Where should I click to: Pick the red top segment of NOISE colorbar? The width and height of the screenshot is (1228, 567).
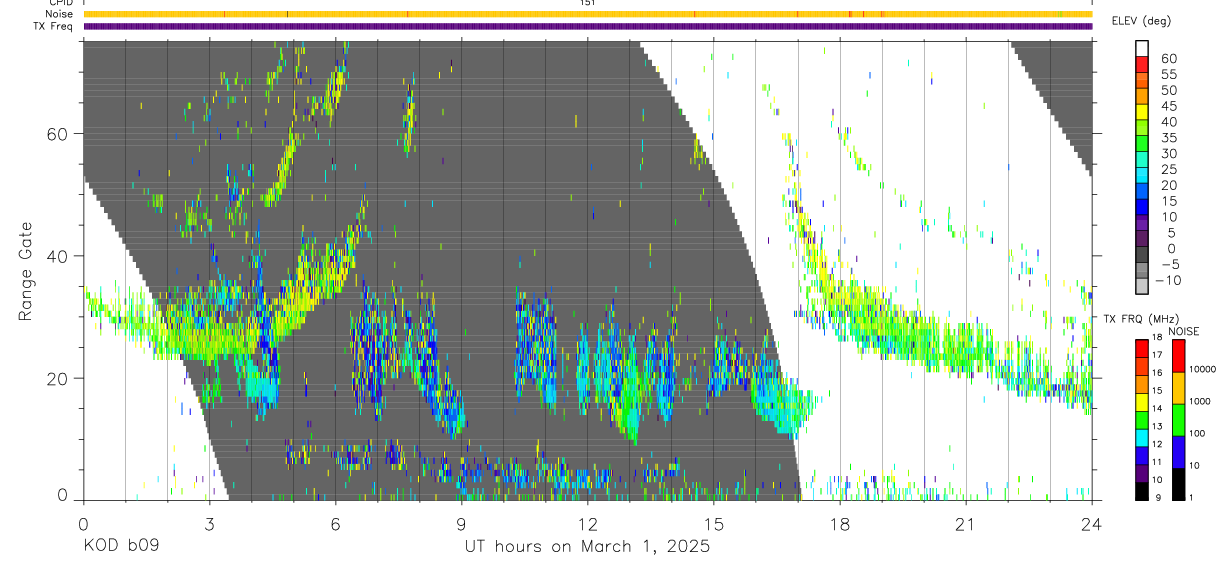(x=1179, y=356)
